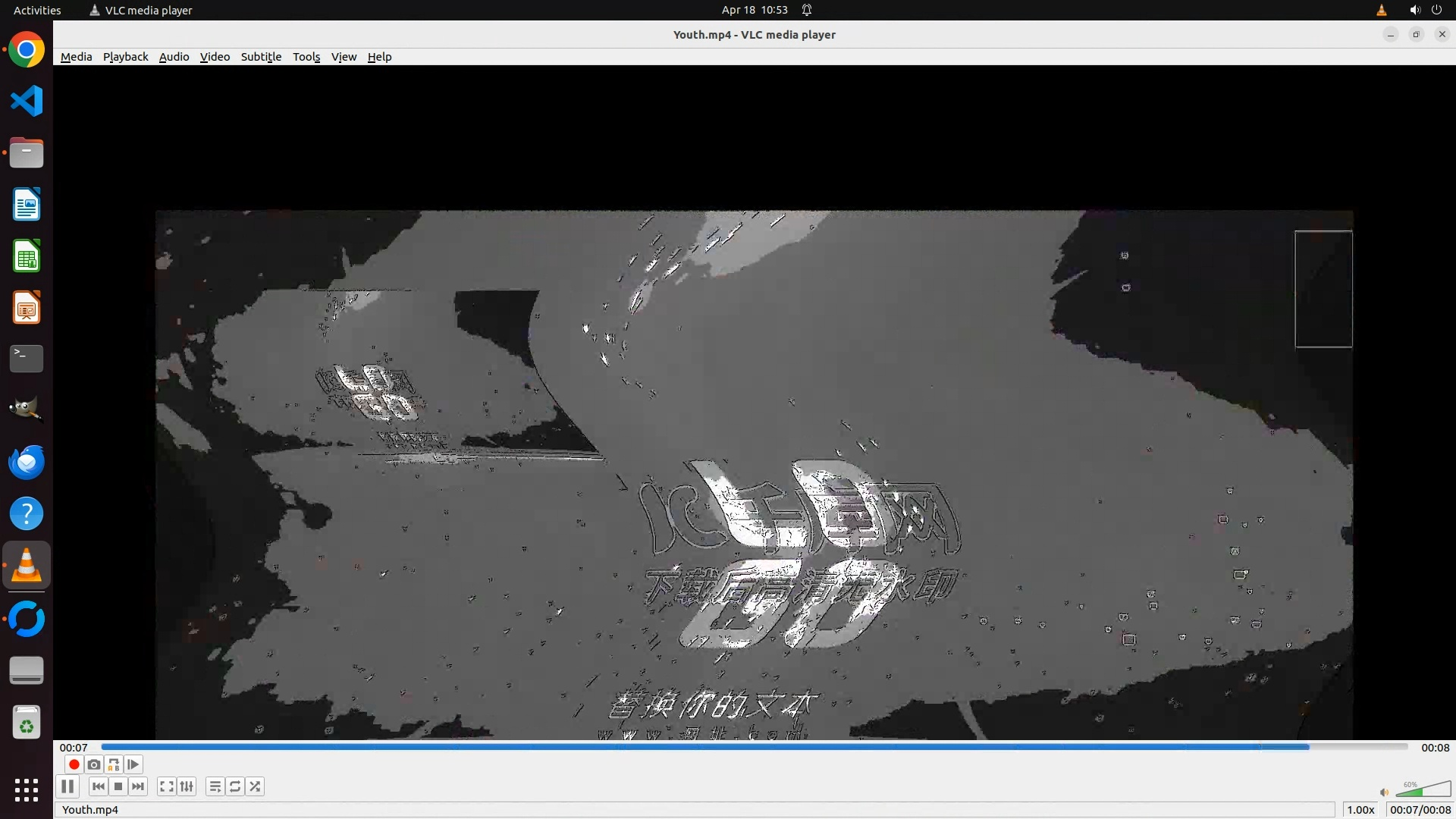
Task: Toggle loop repeat mode
Action: (x=235, y=786)
